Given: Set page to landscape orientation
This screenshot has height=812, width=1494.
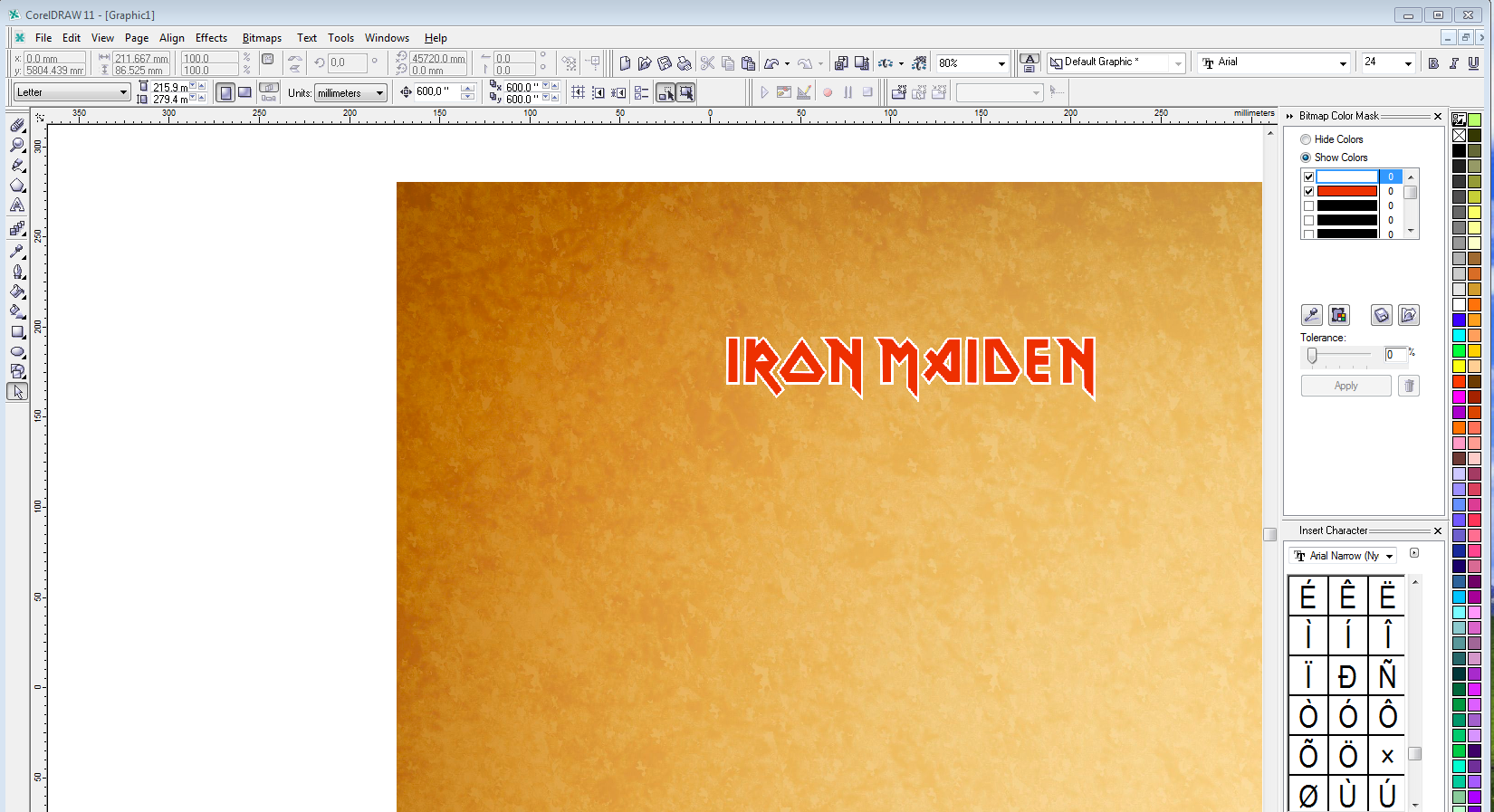Looking at the screenshot, I should (x=244, y=92).
